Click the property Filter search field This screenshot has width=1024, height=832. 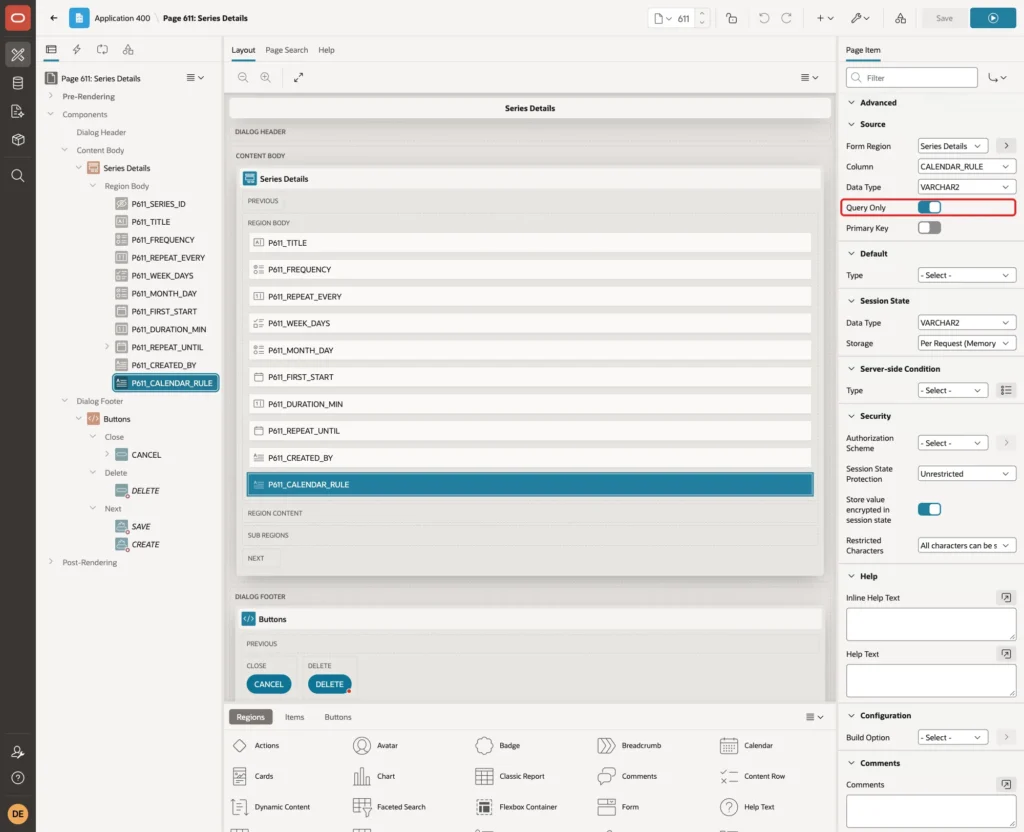point(911,78)
